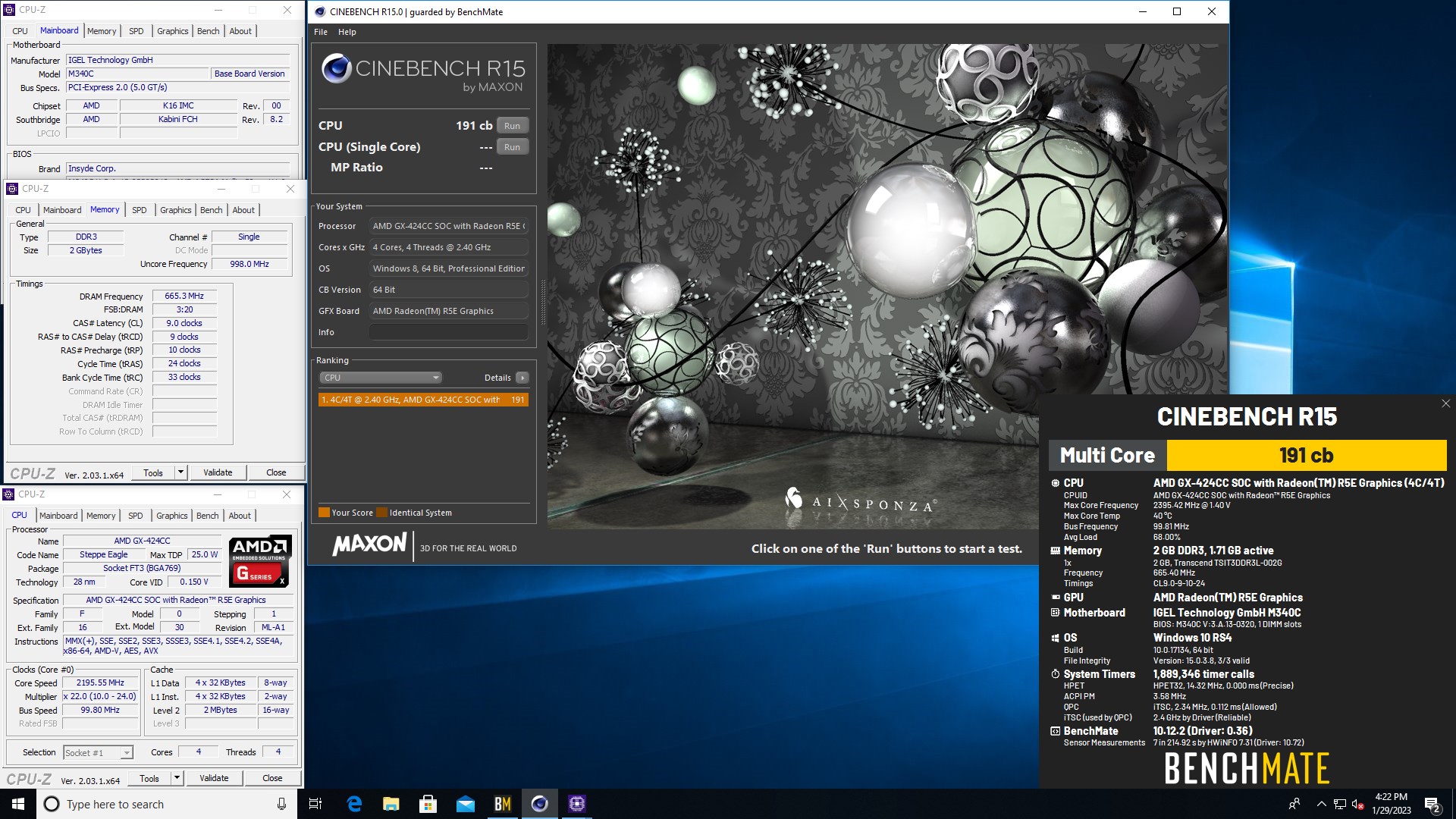This screenshot has height=819, width=1456.
Task: Click the Ranking Details arrow button
Action: [522, 378]
